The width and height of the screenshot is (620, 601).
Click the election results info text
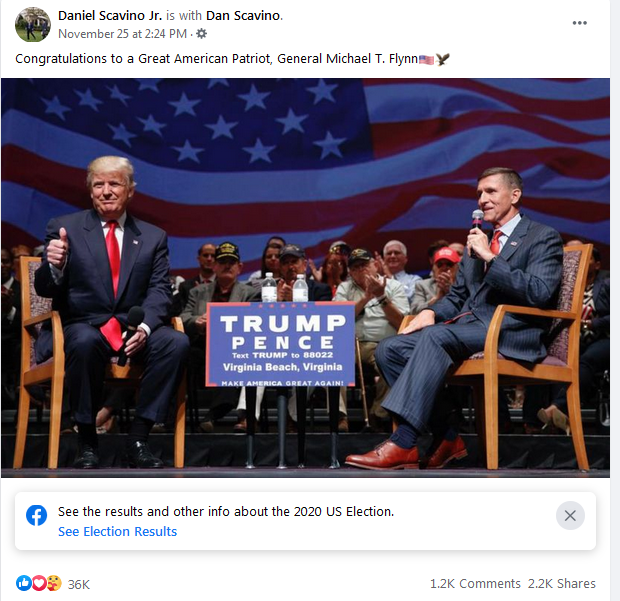pos(226,512)
